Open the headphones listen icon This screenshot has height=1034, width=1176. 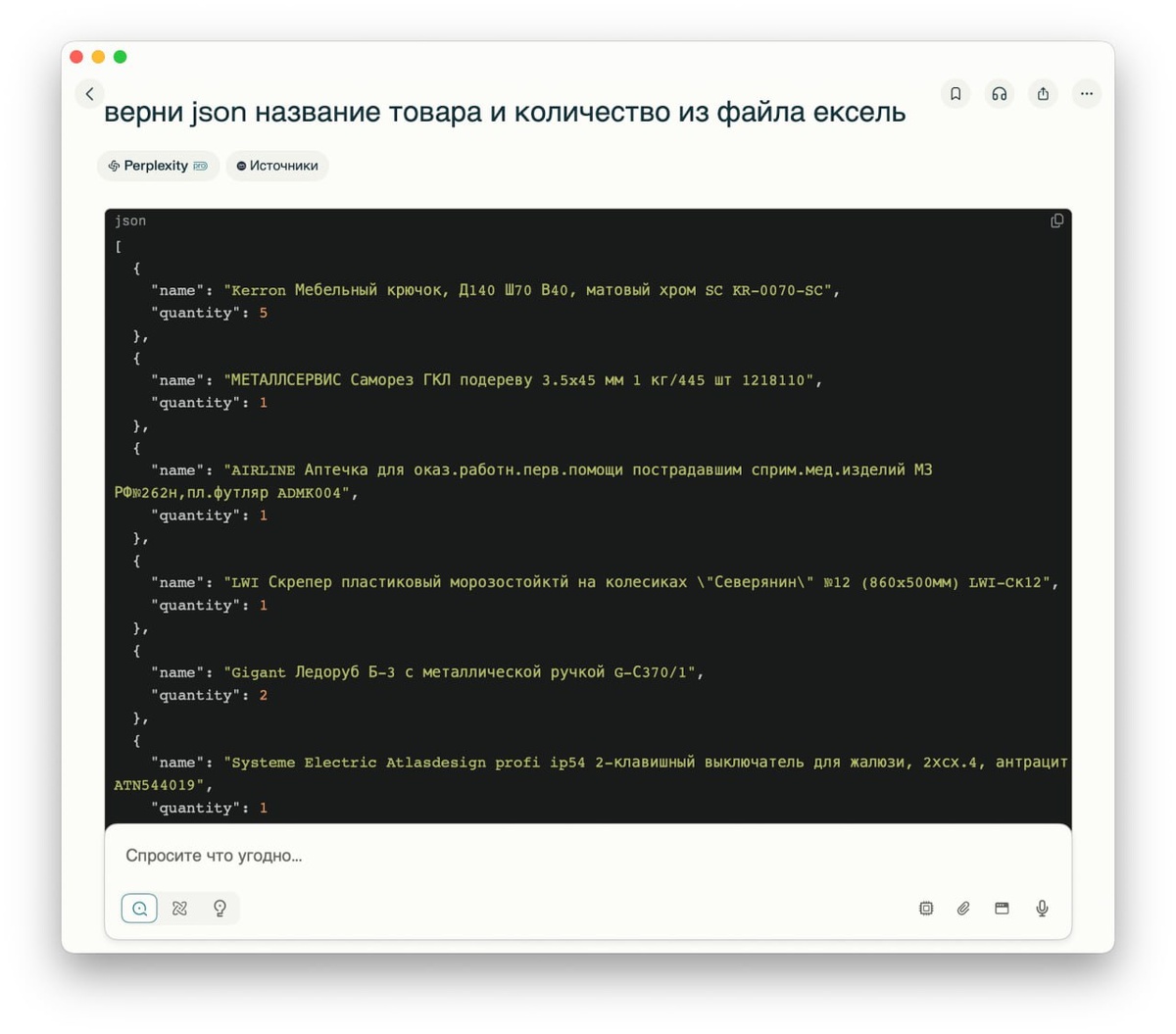coord(999,94)
